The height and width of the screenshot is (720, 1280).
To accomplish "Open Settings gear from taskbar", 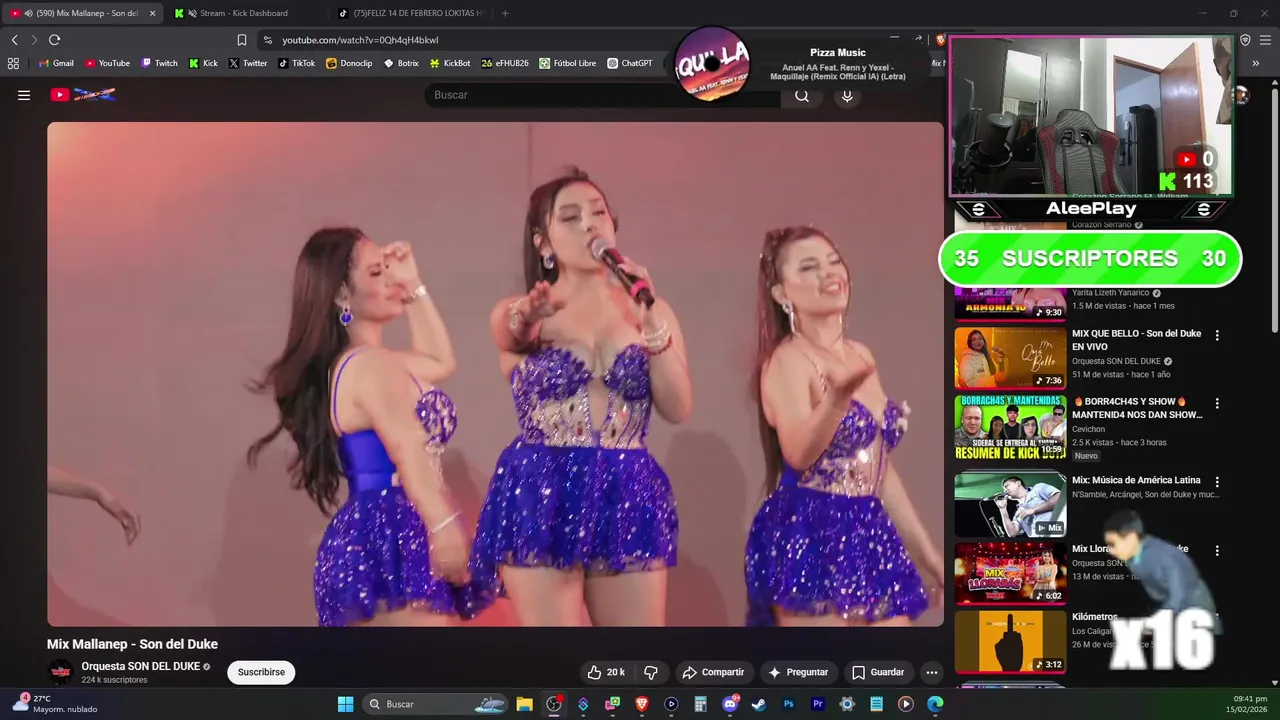I will click(847, 704).
